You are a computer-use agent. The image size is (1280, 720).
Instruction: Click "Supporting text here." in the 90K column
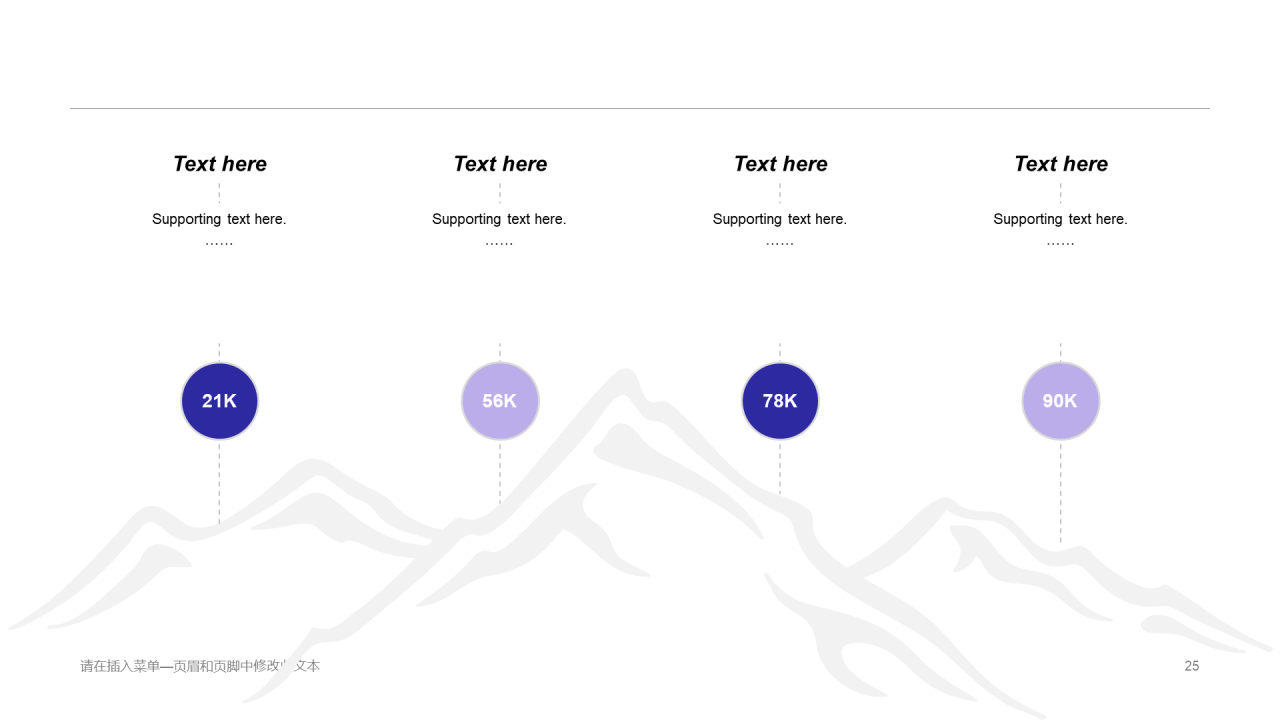pos(1060,219)
